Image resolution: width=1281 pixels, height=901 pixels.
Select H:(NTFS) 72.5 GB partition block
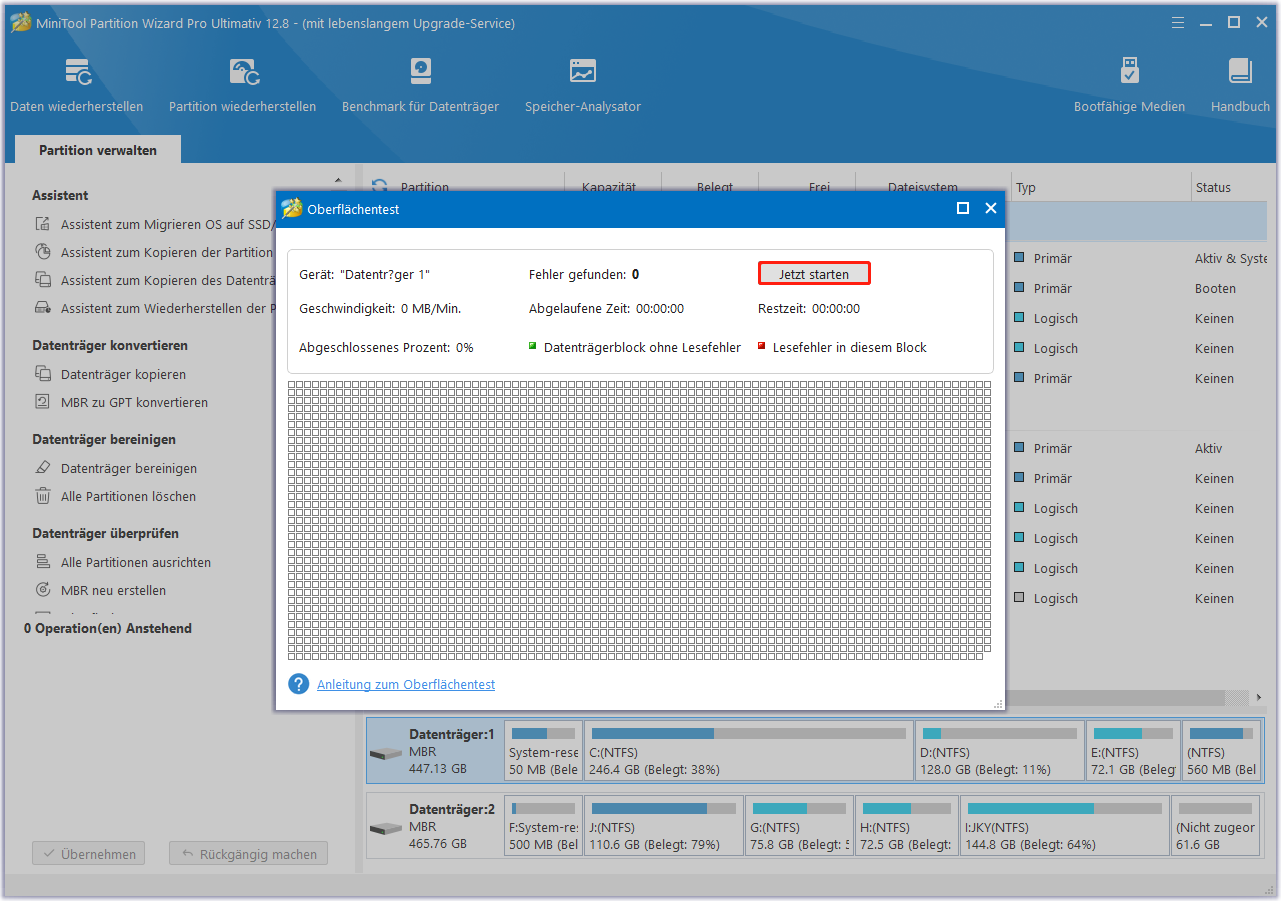click(907, 827)
